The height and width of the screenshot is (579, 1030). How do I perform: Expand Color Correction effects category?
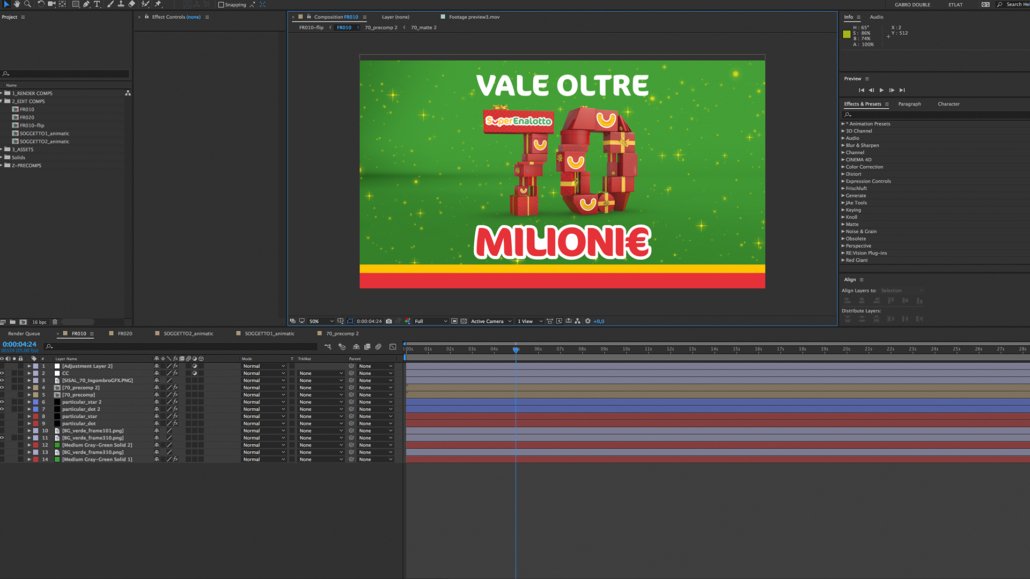pos(843,167)
